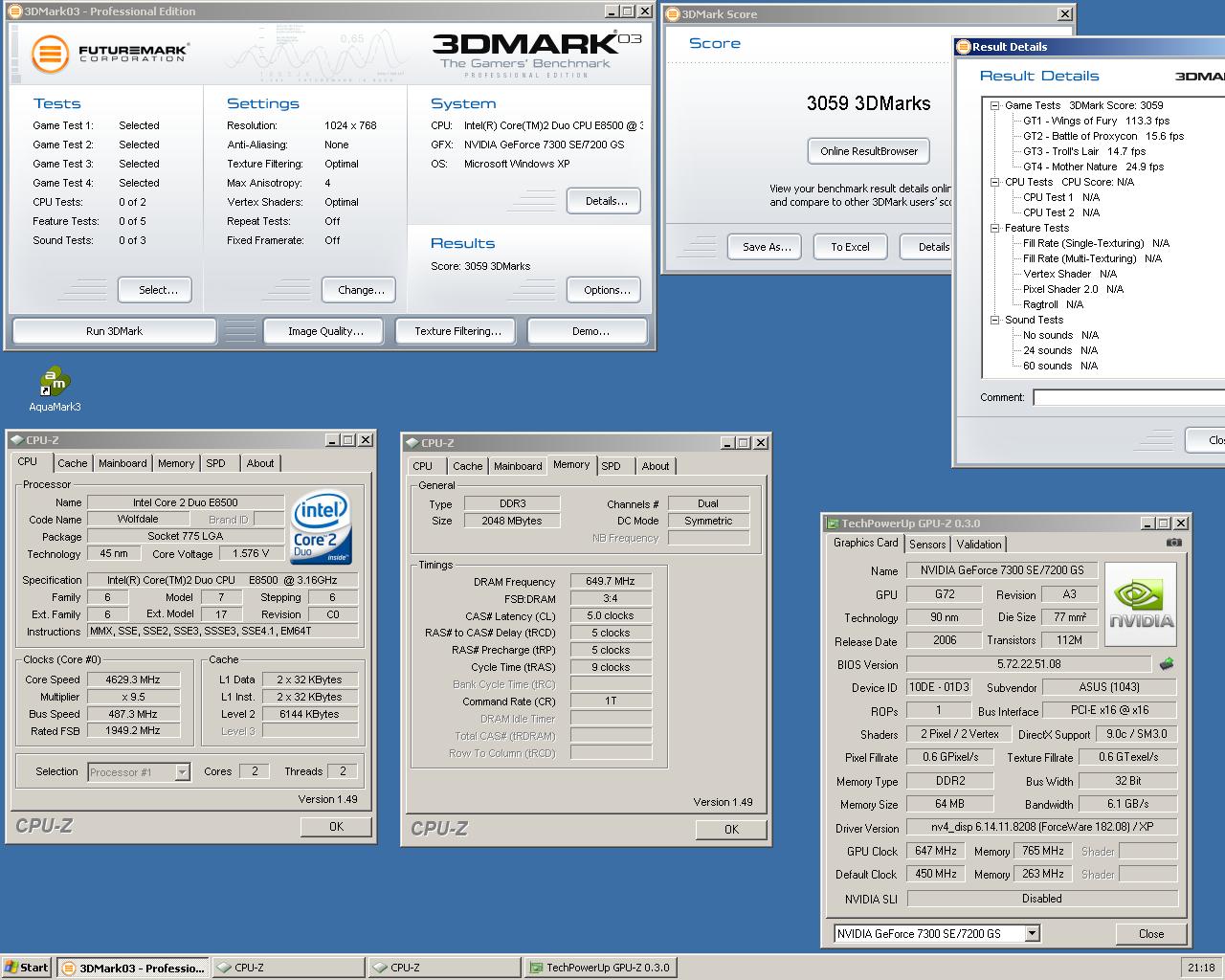Collapse the Sound Tests tree node
Screen dimensions: 1225x980
coord(994,320)
